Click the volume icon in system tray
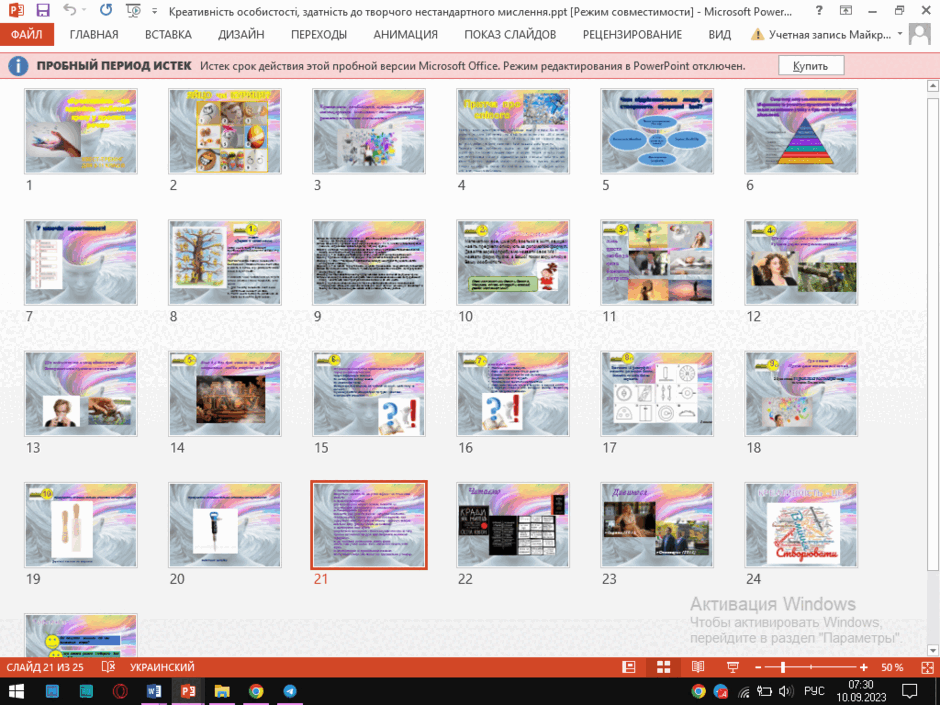This screenshot has height=705, width=940. tap(786, 691)
